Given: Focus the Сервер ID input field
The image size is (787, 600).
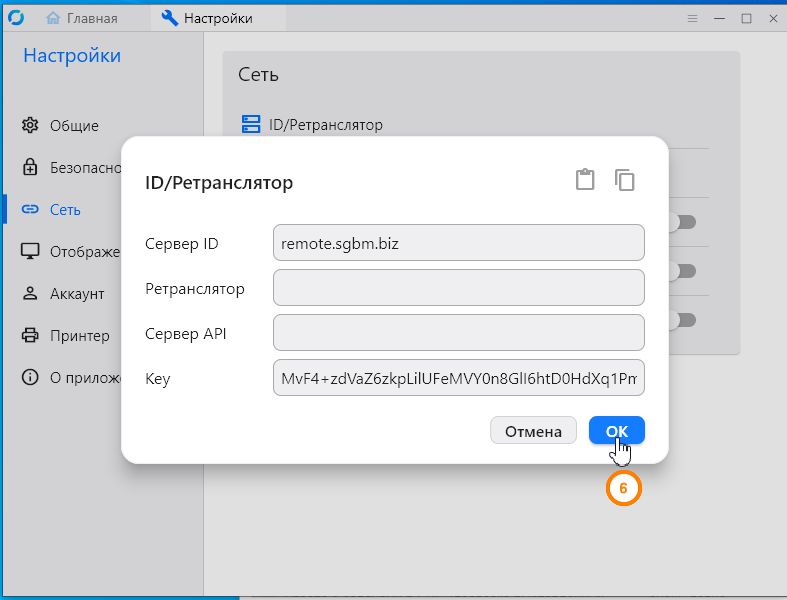Looking at the screenshot, I should pos(458,243).
